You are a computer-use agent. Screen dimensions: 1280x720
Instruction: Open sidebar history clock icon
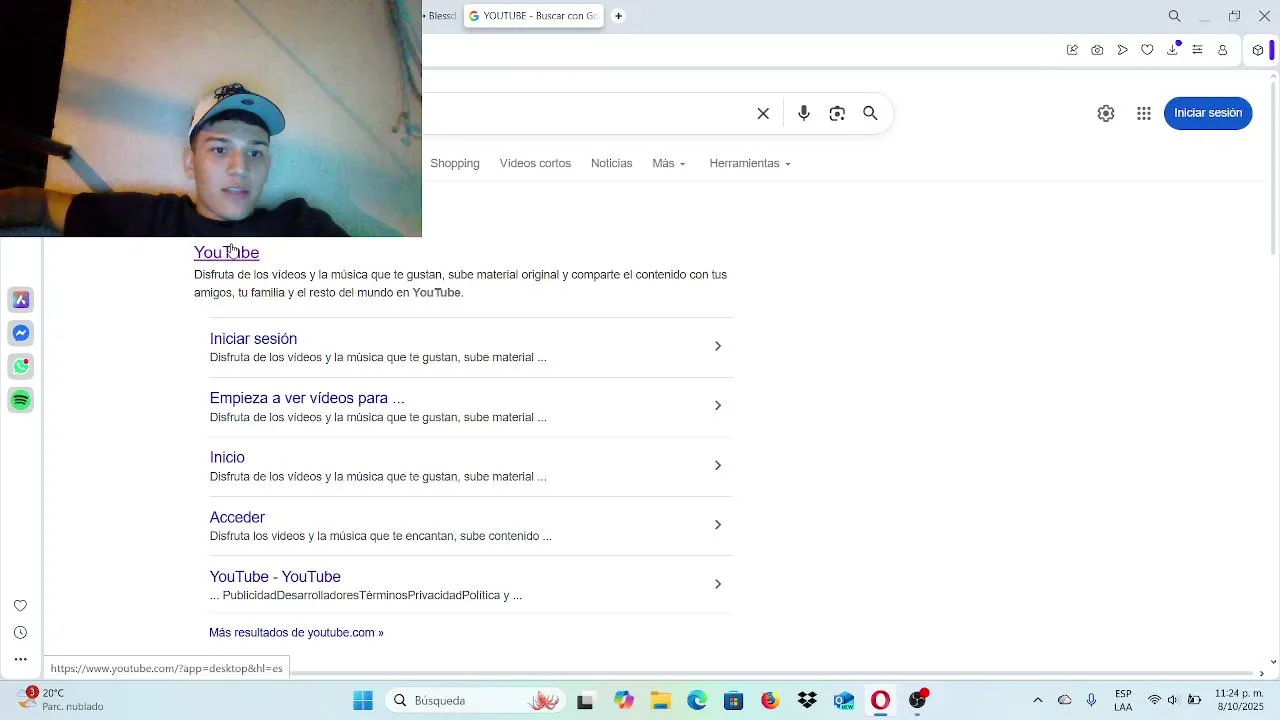(20, 633)
